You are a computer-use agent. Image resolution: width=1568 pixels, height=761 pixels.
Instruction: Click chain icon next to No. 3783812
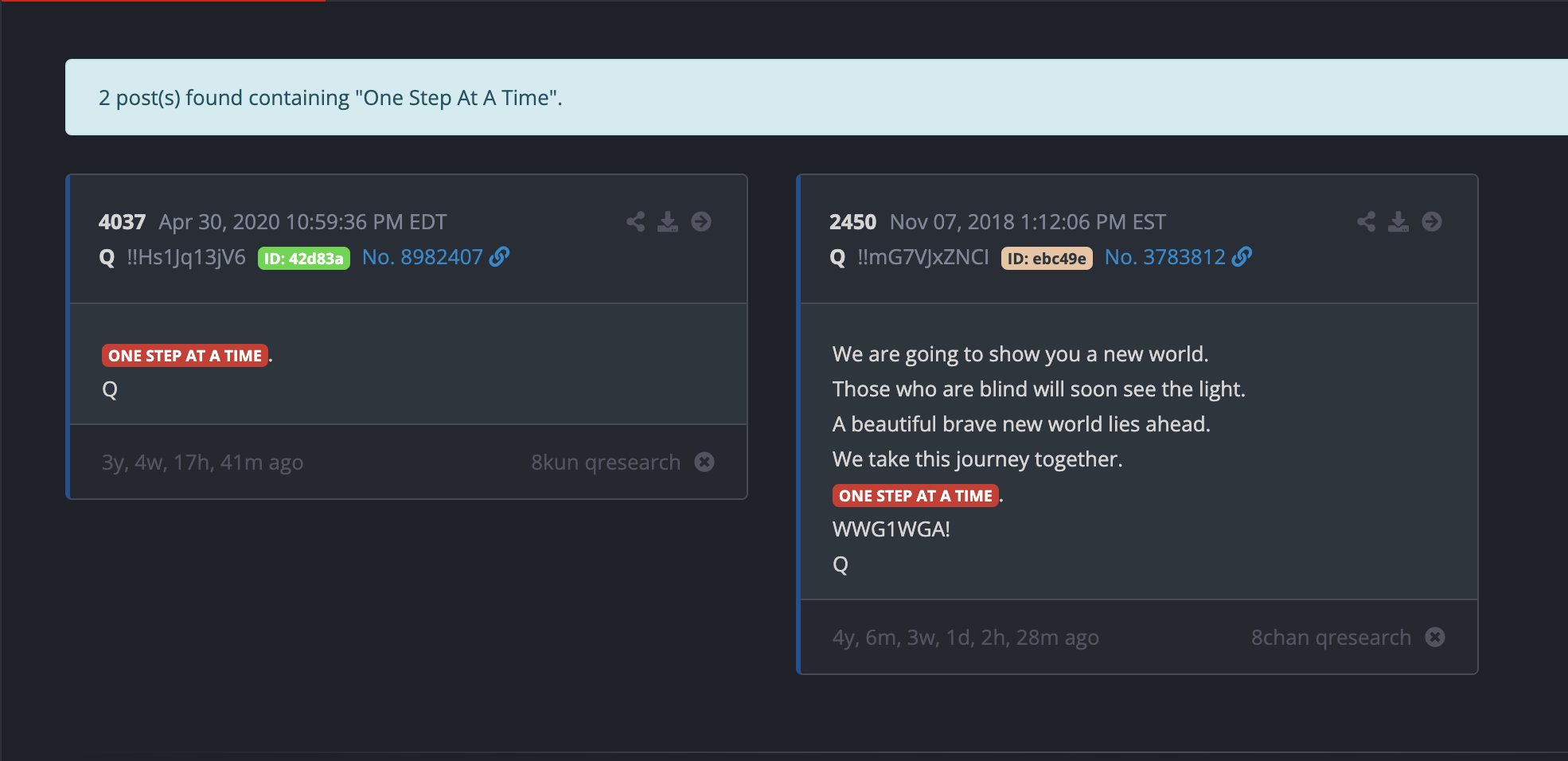click(1242, 257)
